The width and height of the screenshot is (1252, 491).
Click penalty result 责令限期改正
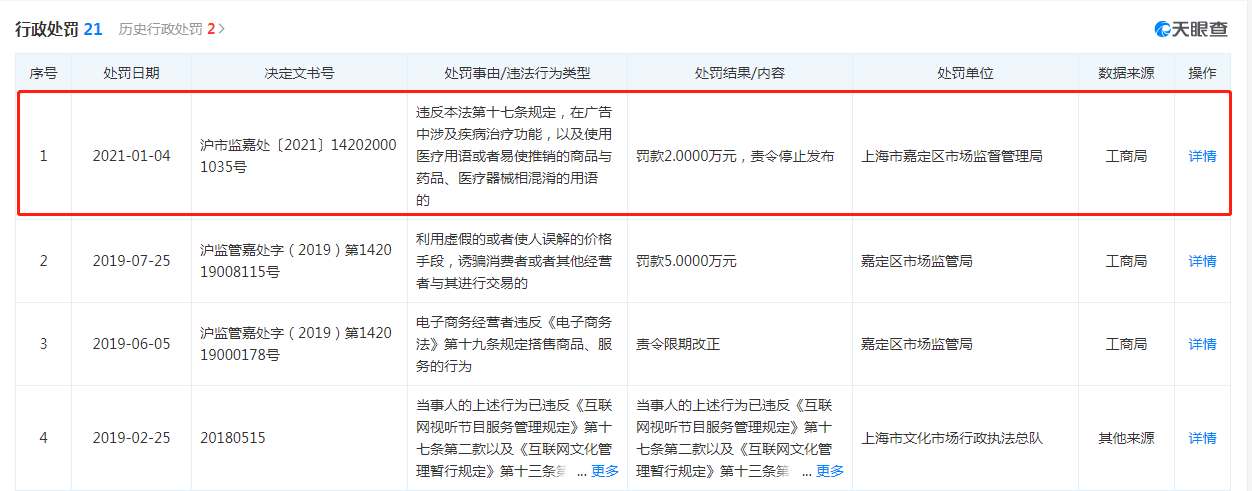click(678, 344)
